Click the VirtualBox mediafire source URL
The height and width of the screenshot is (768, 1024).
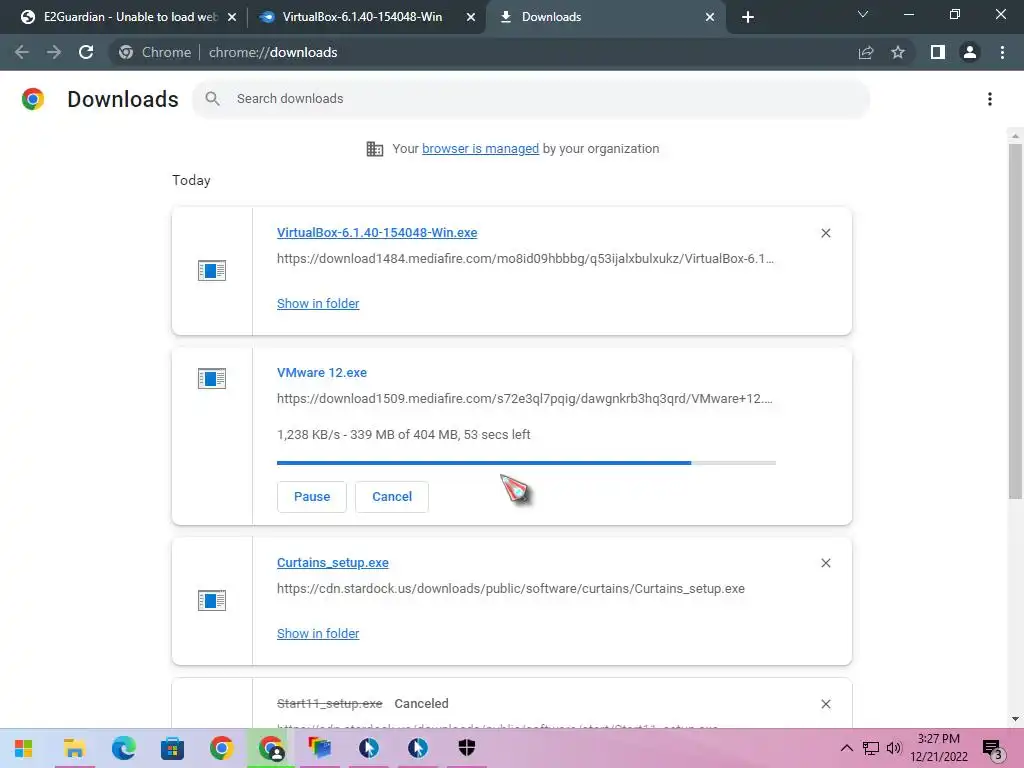pos(525,259)
